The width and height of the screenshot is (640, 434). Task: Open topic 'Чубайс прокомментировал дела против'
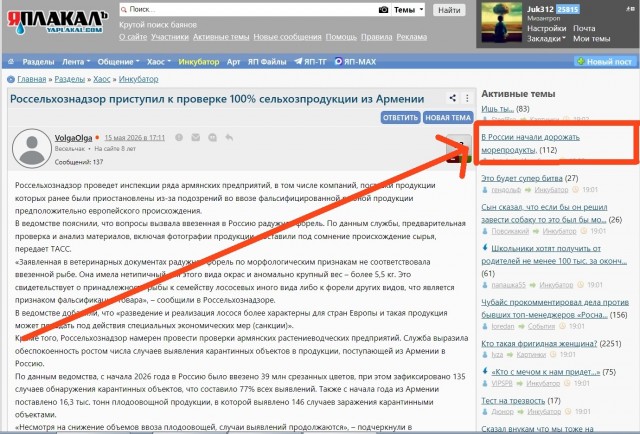click(555, 309)
